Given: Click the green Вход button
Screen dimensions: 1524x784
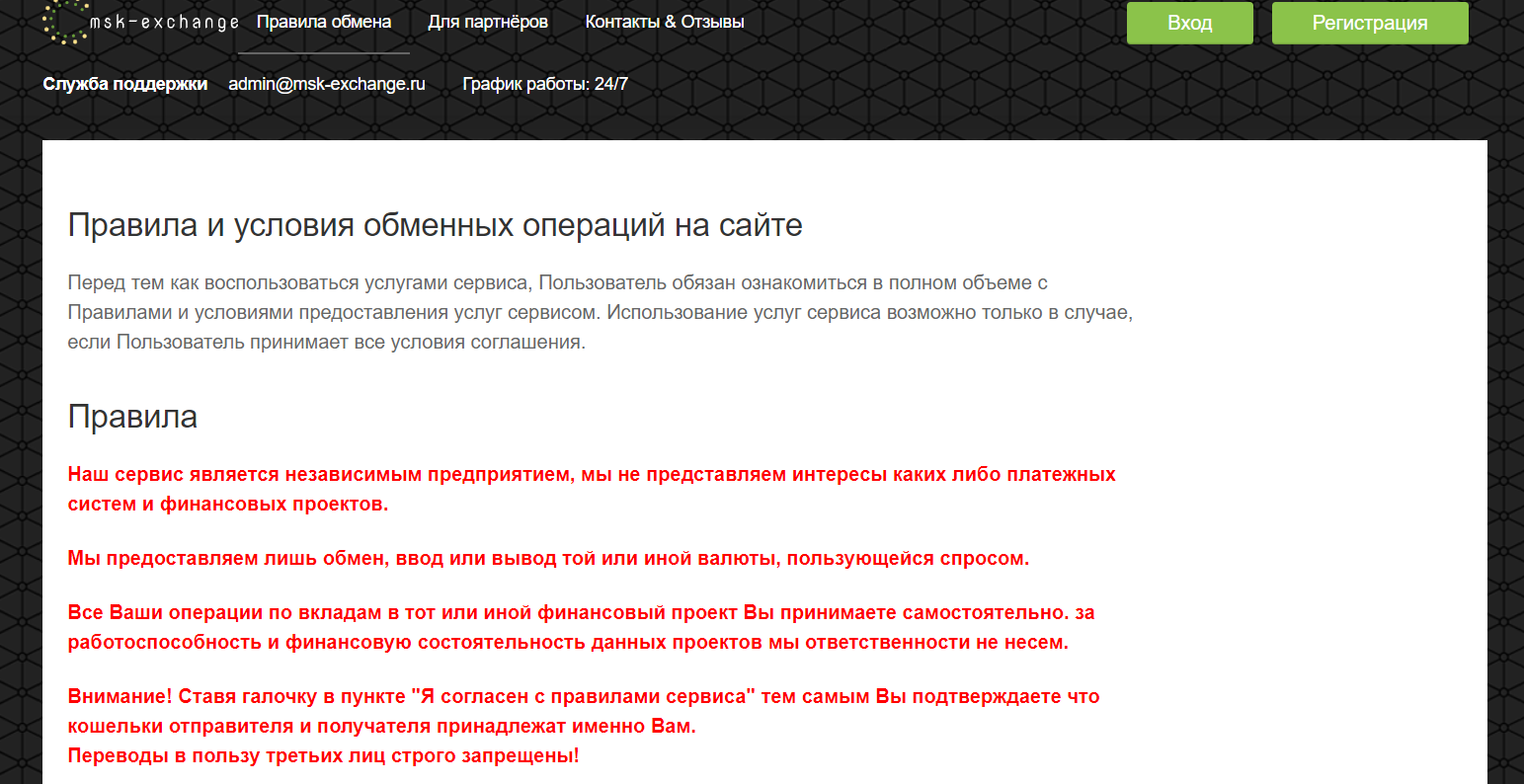Looking at the screenshot, I should tap(1190, 23).
